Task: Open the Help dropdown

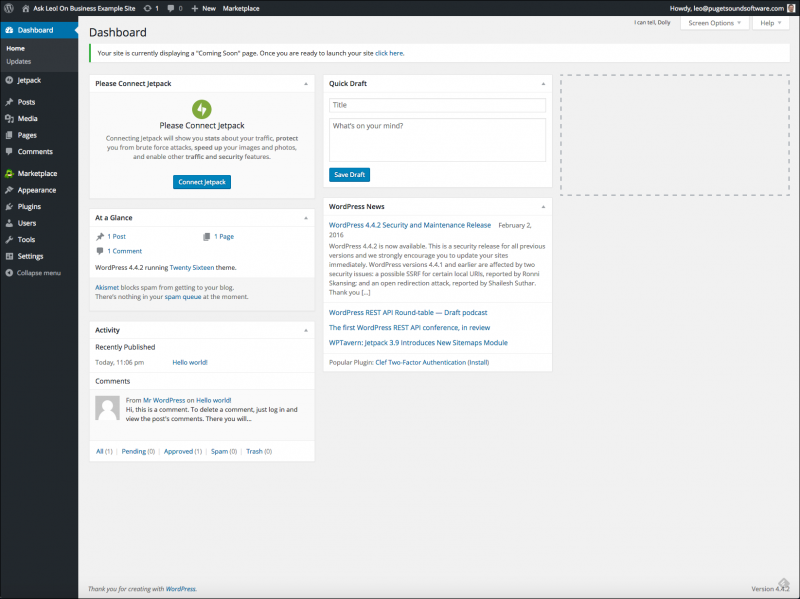Action: (x=770, y=23)
